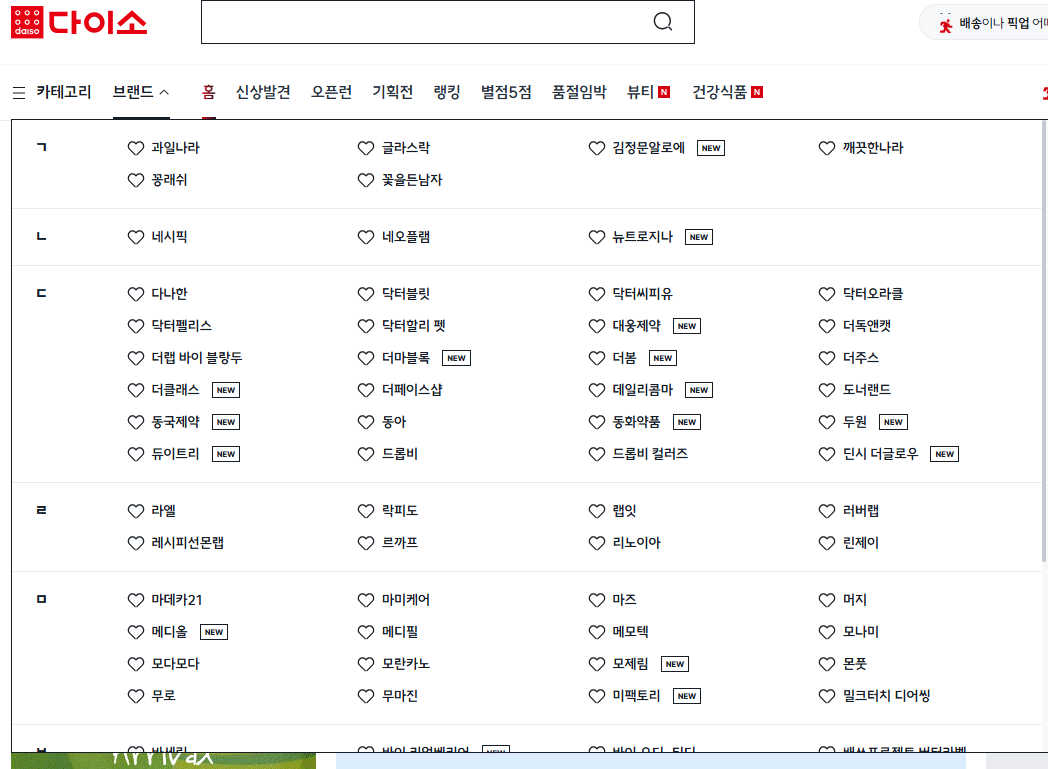Open the 리노이아 brand link
1048x769 pixels.
[636, 543]
